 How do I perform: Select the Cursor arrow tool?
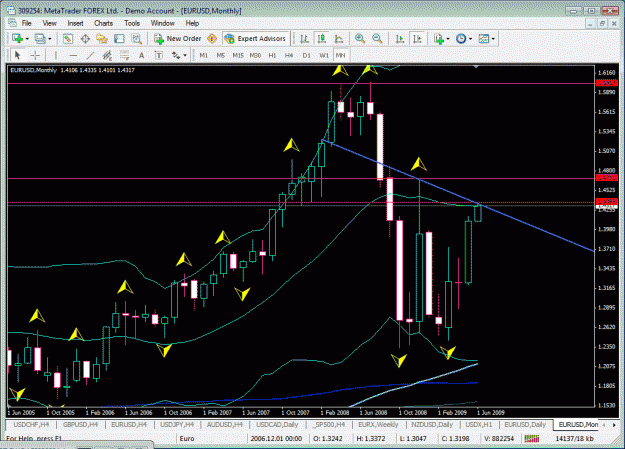[x=17, y=55]
